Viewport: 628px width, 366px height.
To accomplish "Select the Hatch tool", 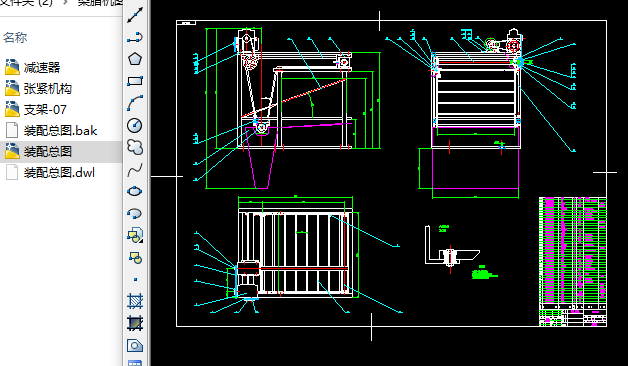I will pyautogui.click(x=135, y=301).
